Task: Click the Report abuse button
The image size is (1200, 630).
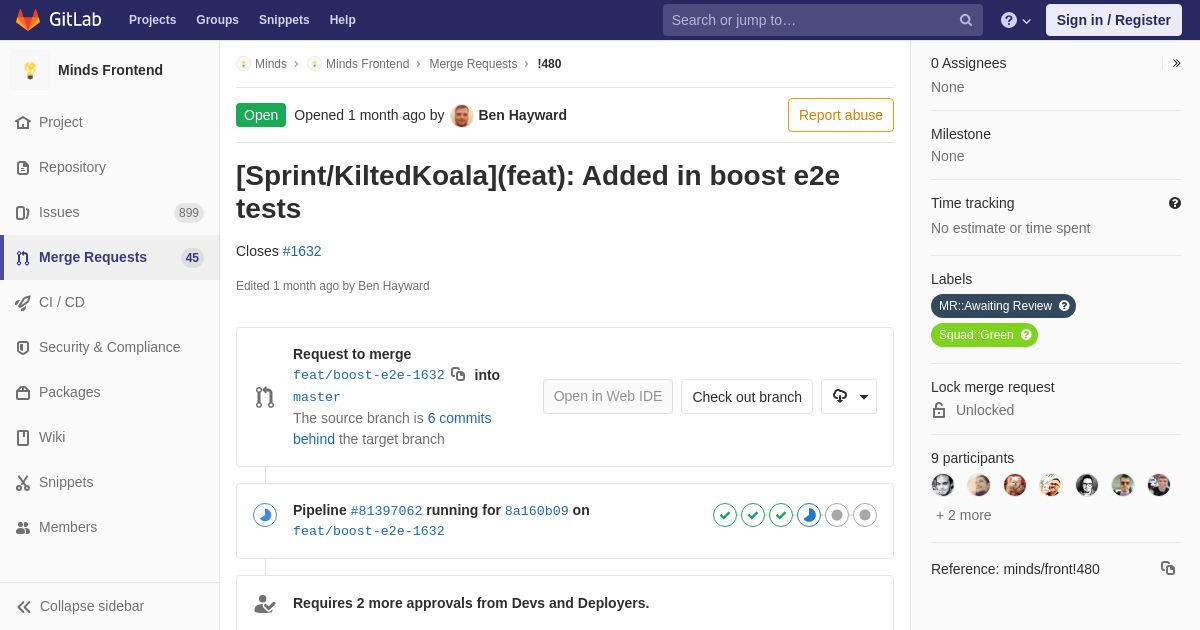Action: (x=840, y=115)
